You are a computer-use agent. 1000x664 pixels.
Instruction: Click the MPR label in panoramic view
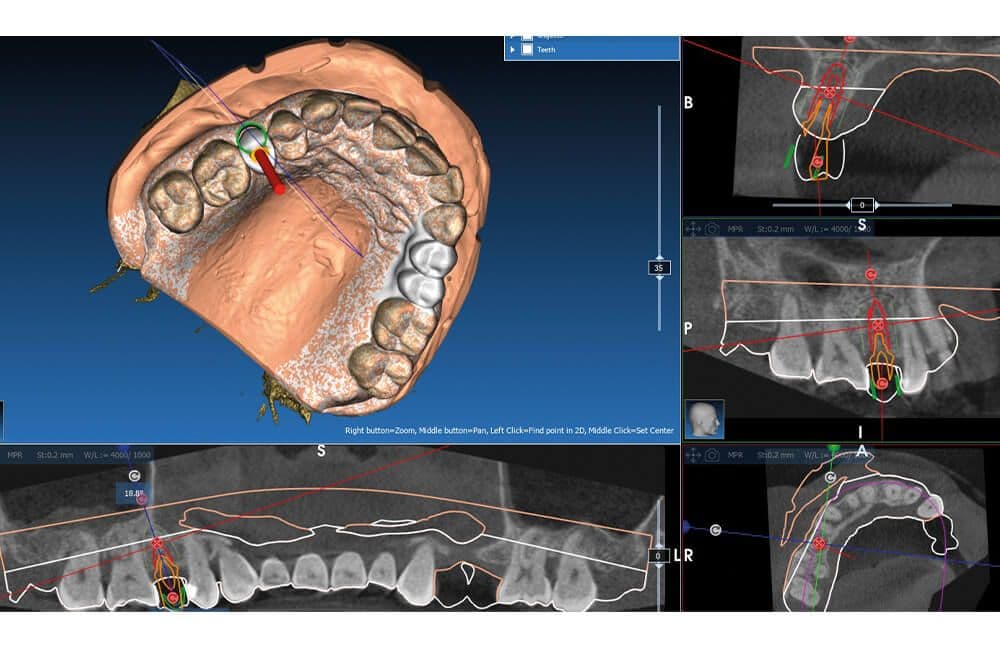(15, 455)
